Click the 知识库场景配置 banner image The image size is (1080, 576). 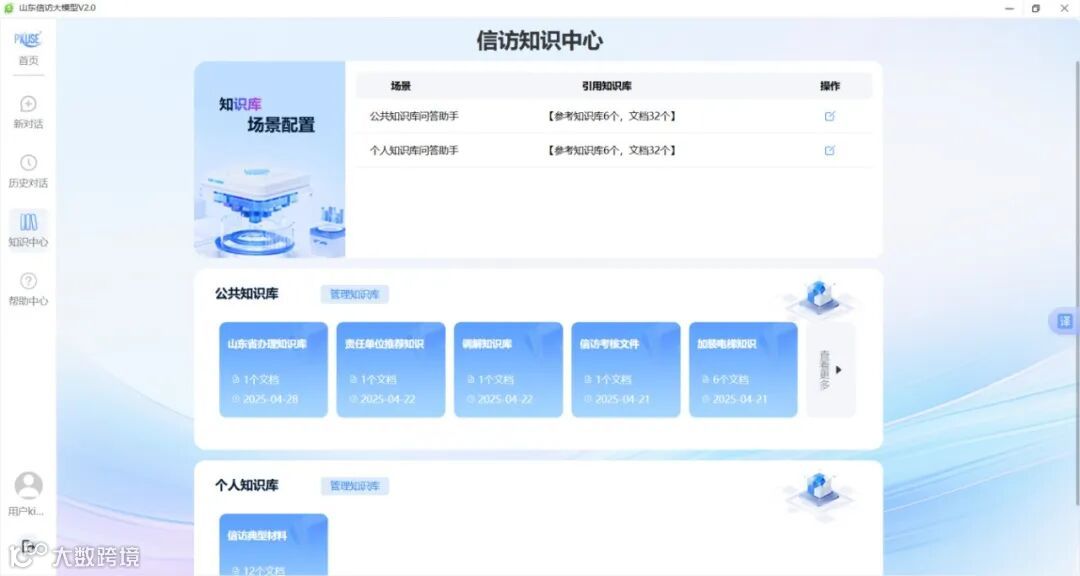(x=269, y=160)
